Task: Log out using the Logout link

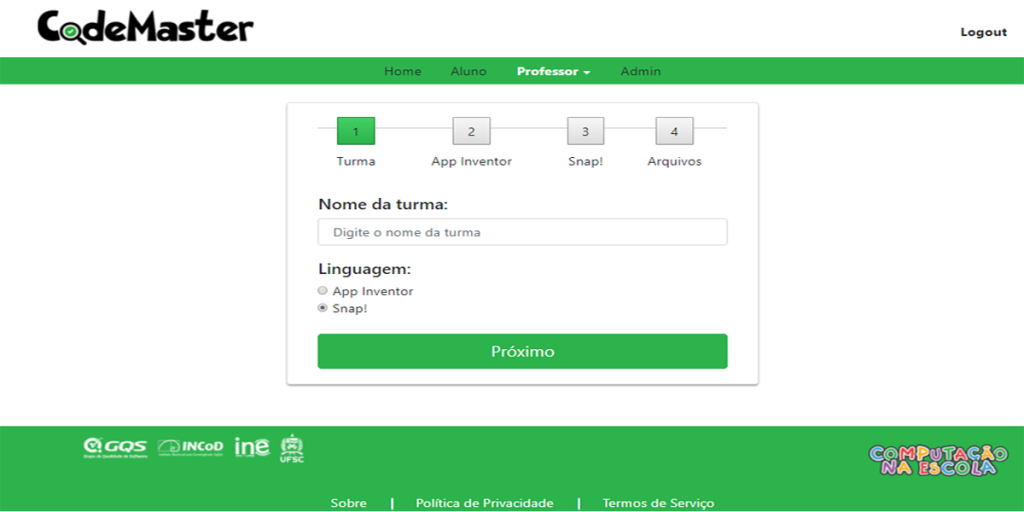Action: click(984, 32)
